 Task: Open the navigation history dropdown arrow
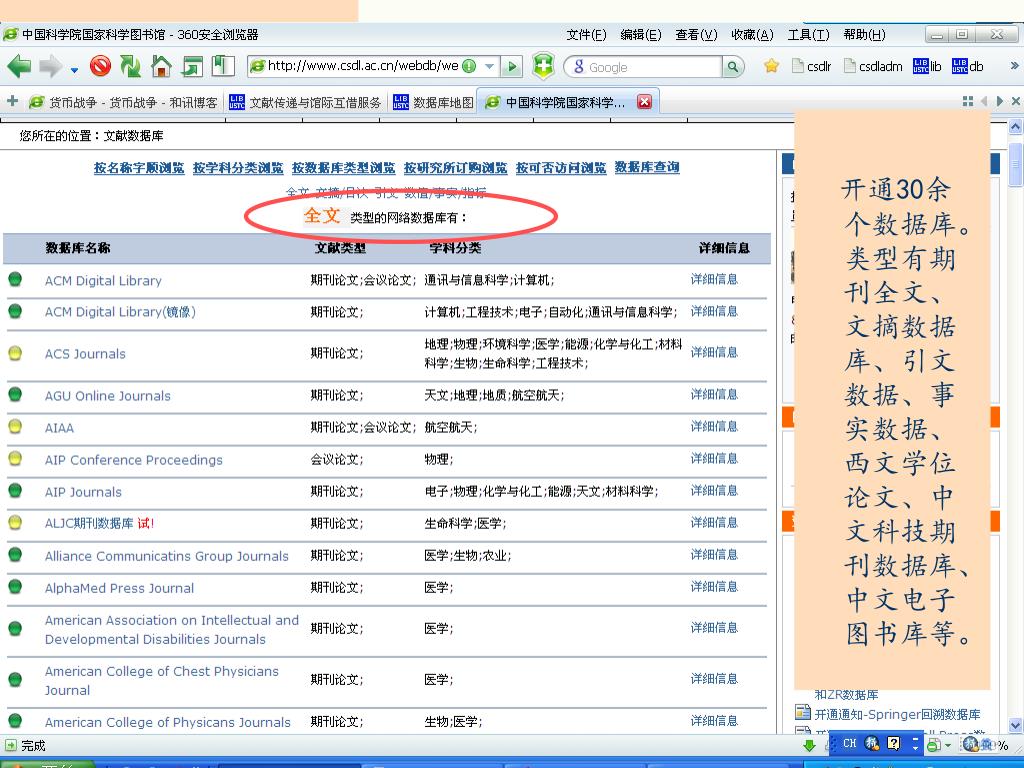coord(74,69)
